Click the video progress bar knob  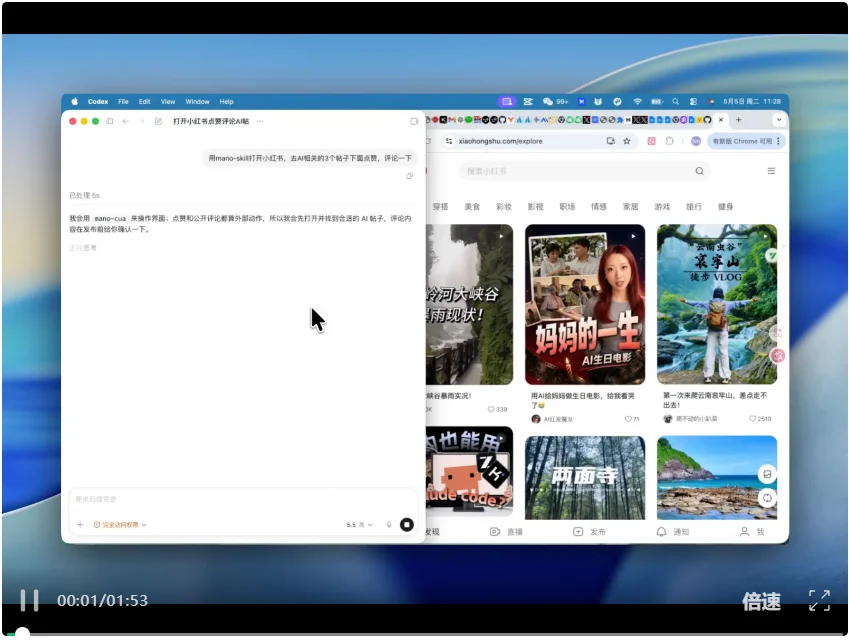click(22, 634)
